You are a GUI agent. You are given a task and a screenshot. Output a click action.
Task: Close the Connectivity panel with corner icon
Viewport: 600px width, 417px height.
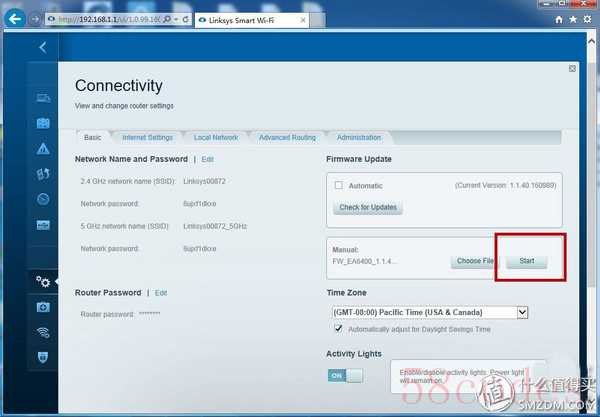click(572, 68)
